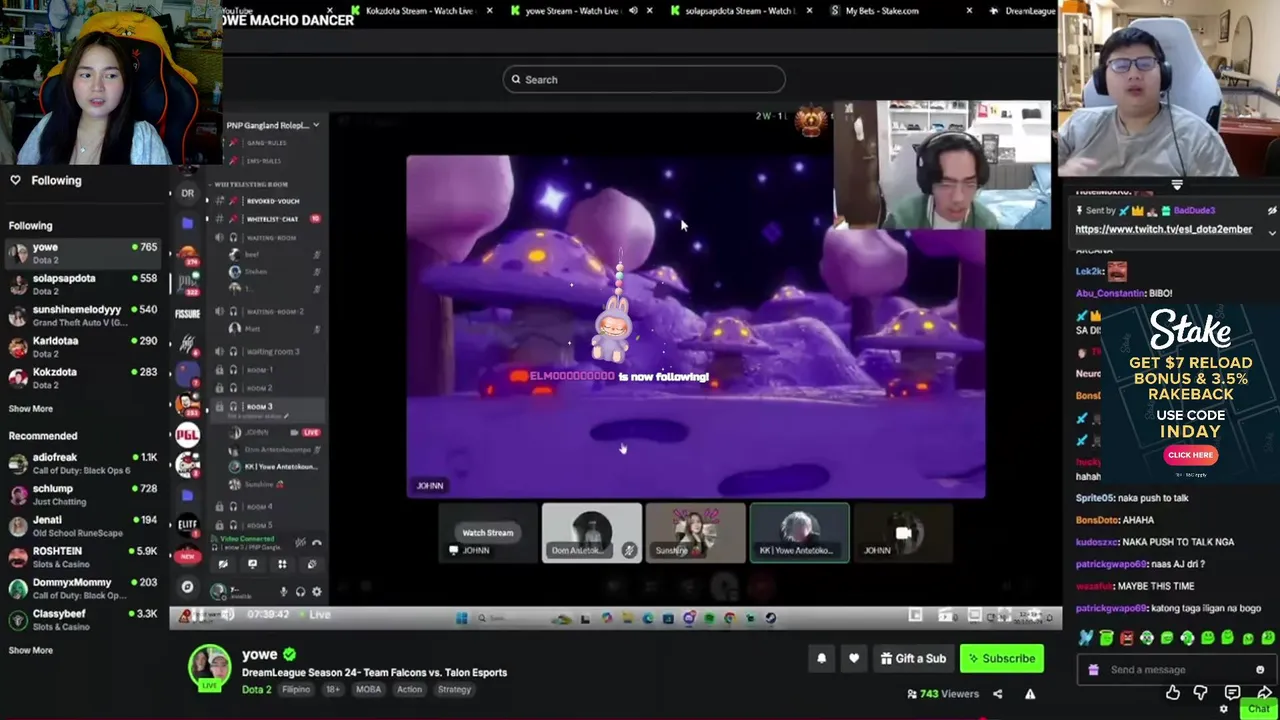Click the green Subscribe button
This screenshot has height=720, width=1280.
point(1002,658)
